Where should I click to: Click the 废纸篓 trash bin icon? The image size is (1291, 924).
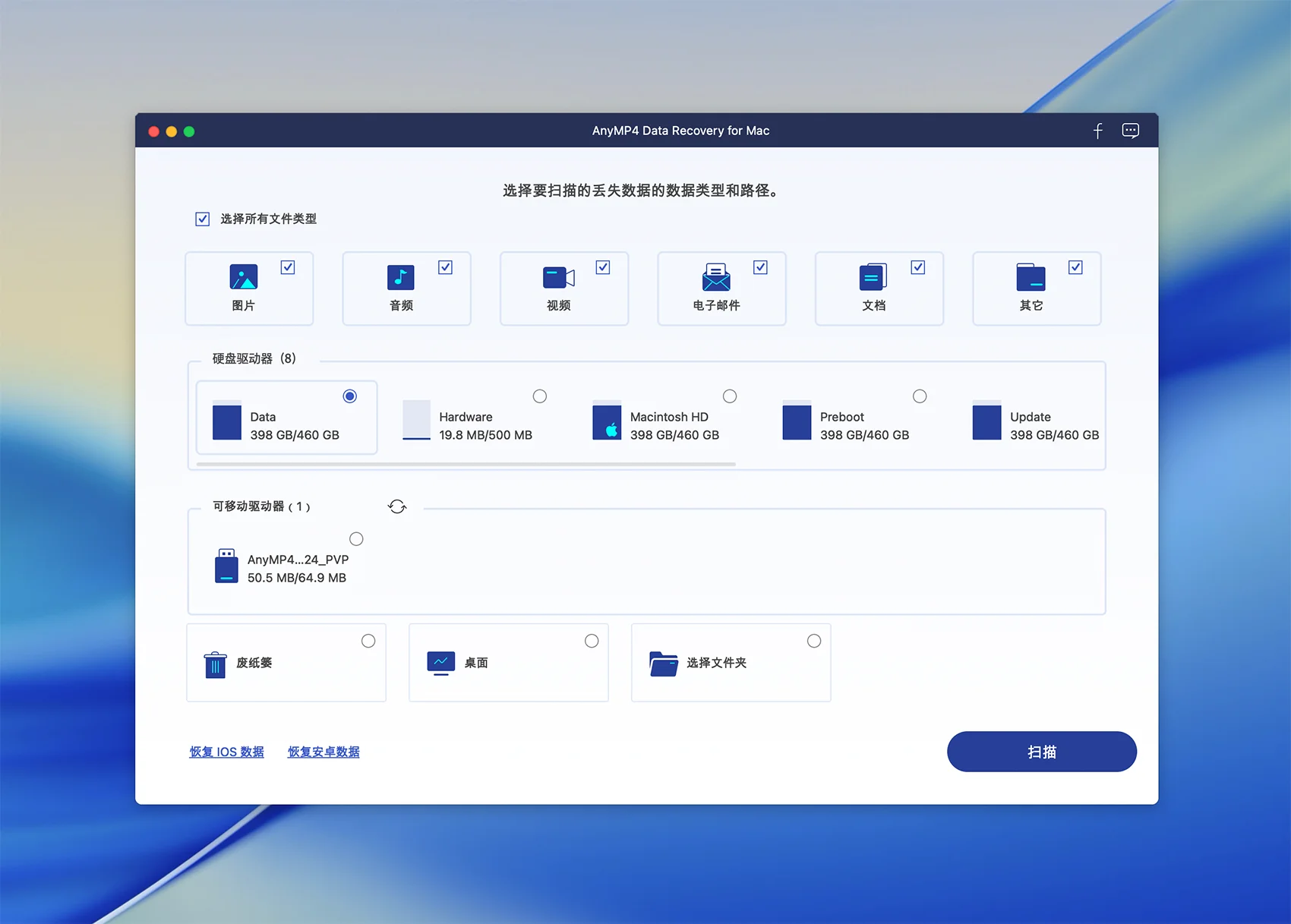(x=216, y=664)
